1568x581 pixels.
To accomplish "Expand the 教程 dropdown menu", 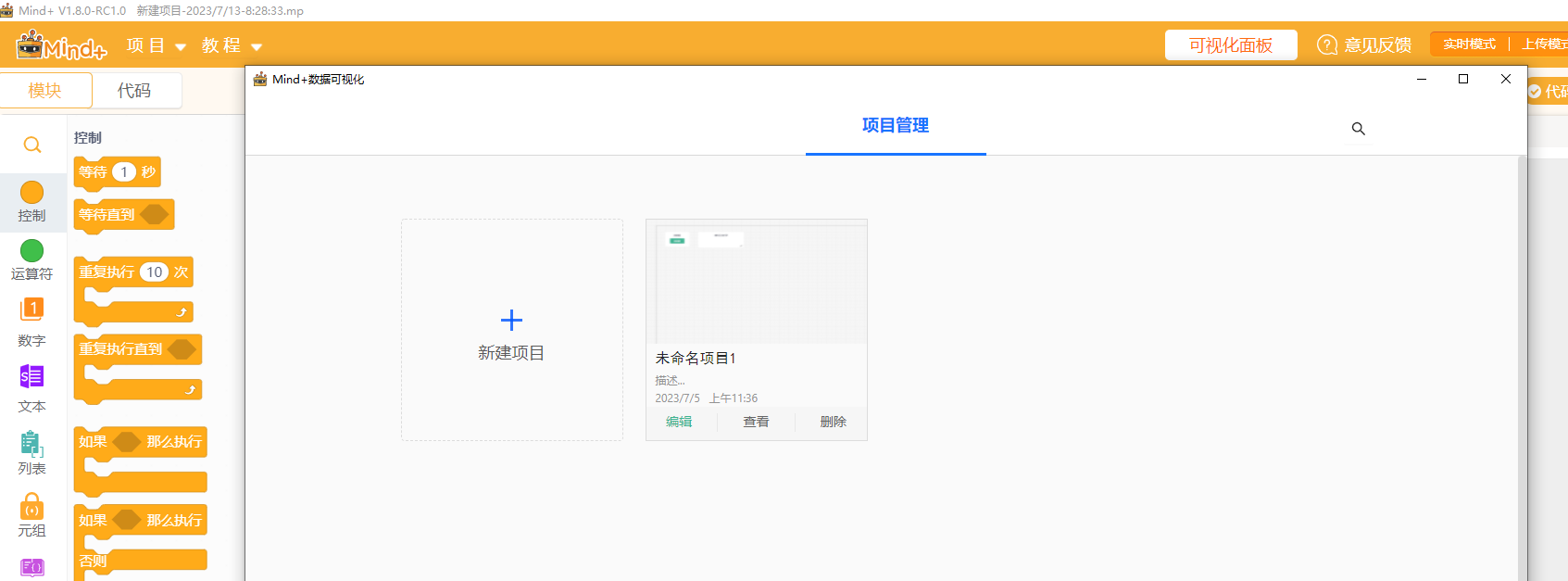I will point(232,45).
